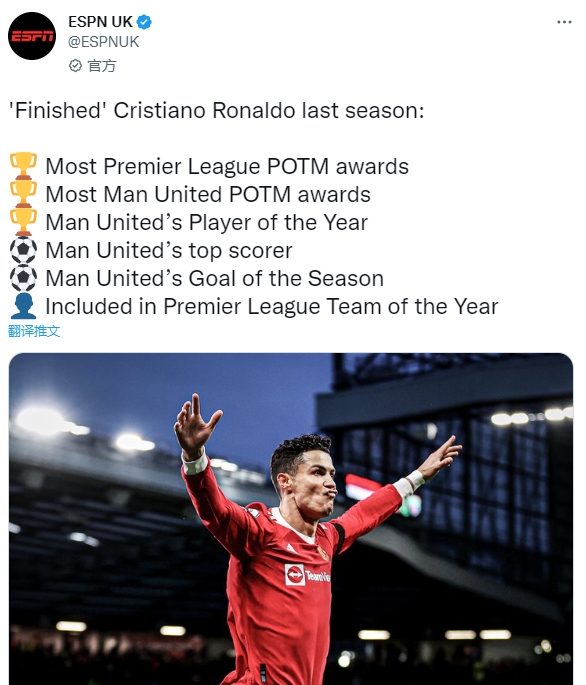Click the ESPN UK display name

pyautogui.click(x=100, y=22)
